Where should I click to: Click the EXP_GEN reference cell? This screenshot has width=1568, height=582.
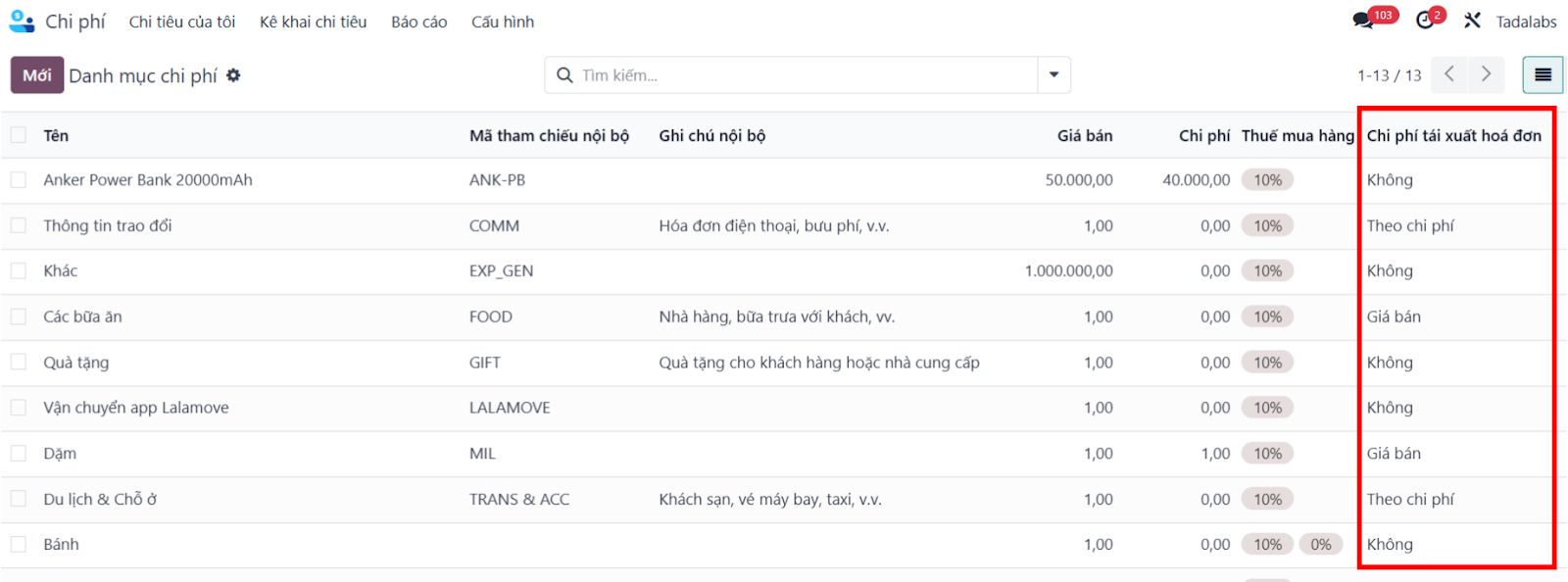(501, 270)
